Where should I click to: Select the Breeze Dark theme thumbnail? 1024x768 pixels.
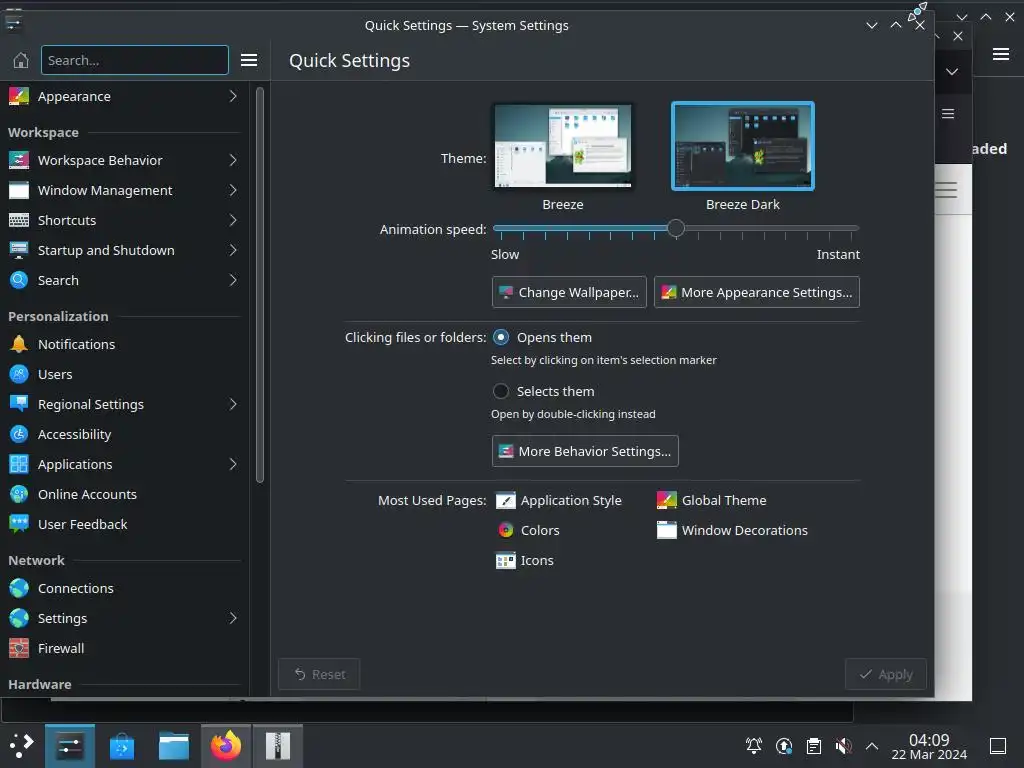[x=743, y=146]
